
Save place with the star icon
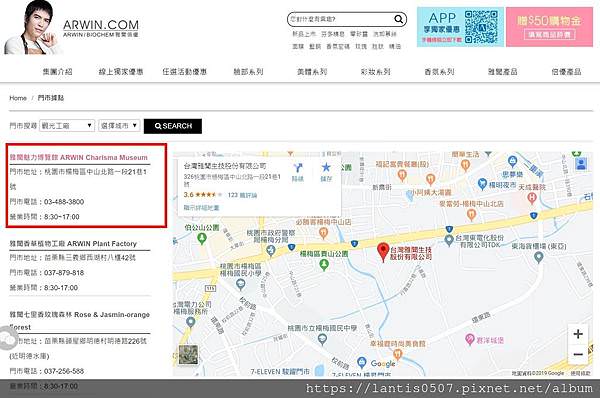[x=326, y=167]
